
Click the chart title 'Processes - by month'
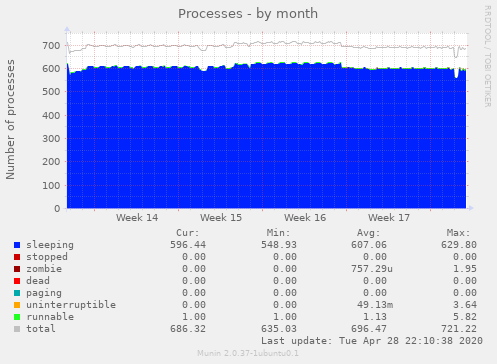tap(248, 14)
